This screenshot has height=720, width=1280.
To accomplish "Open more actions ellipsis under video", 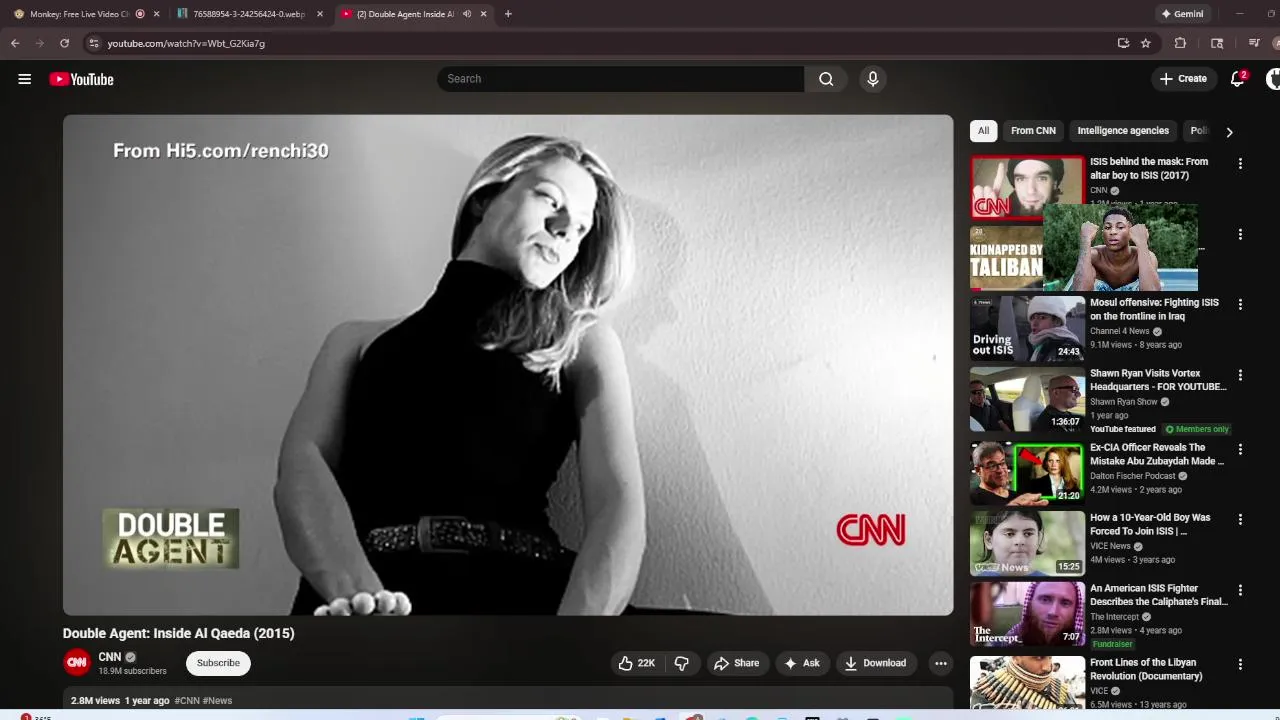I will pos(940,663).
